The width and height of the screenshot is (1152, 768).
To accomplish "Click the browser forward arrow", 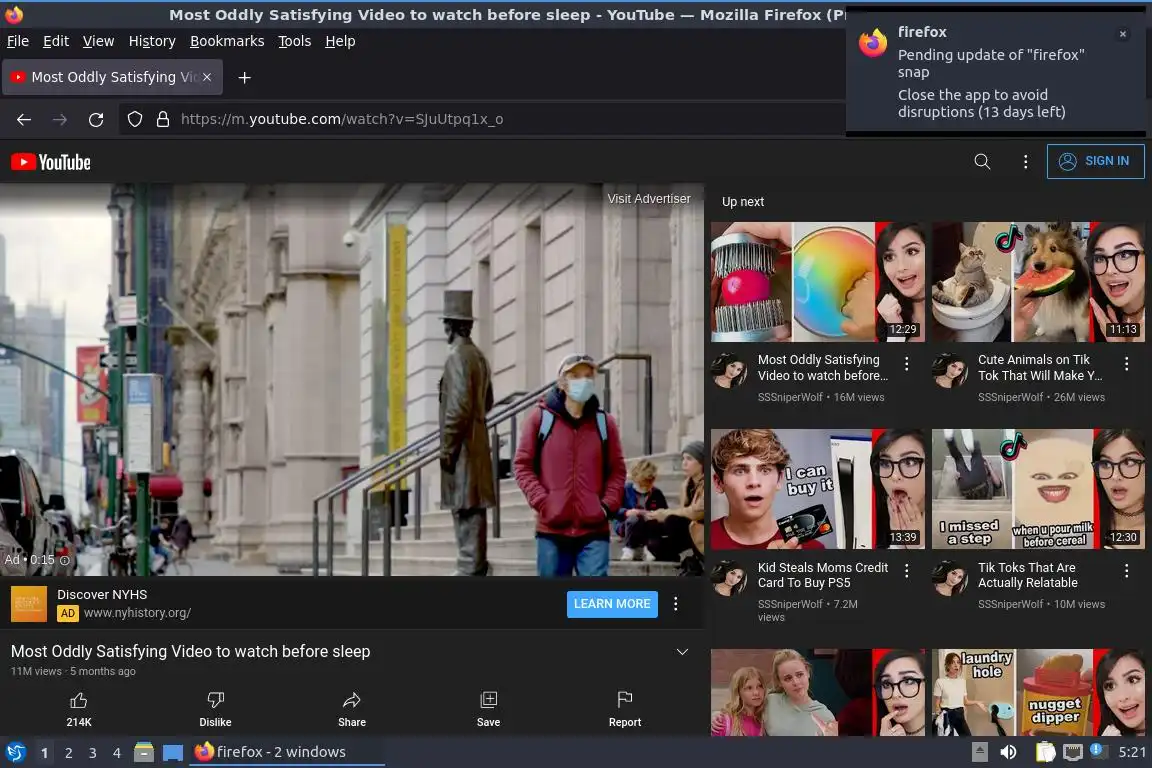I will coord(60,119).
